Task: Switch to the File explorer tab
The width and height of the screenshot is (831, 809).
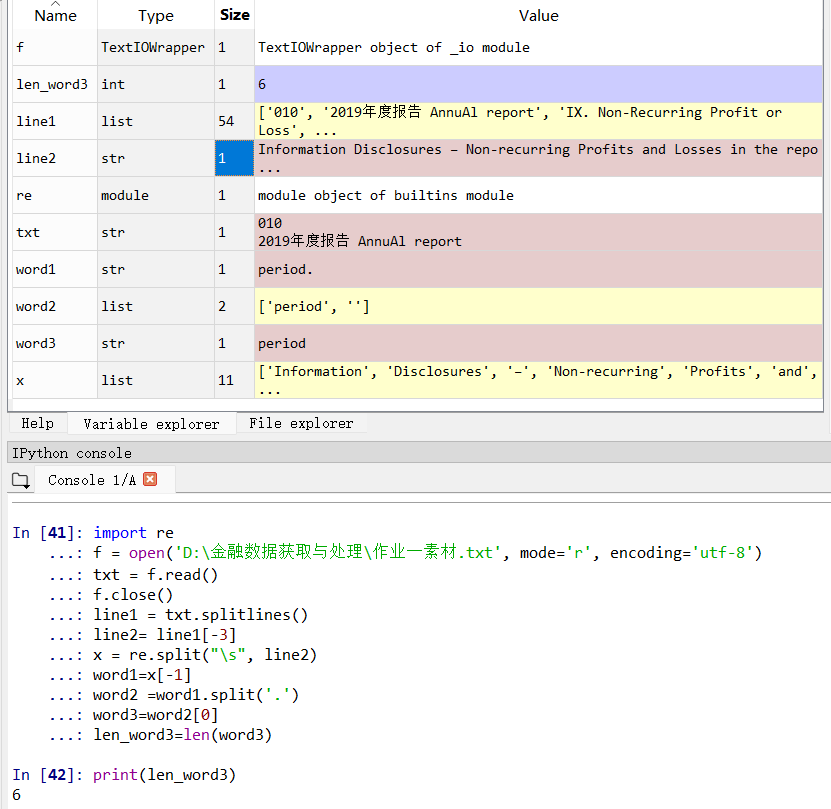Action: coord(301,423)
